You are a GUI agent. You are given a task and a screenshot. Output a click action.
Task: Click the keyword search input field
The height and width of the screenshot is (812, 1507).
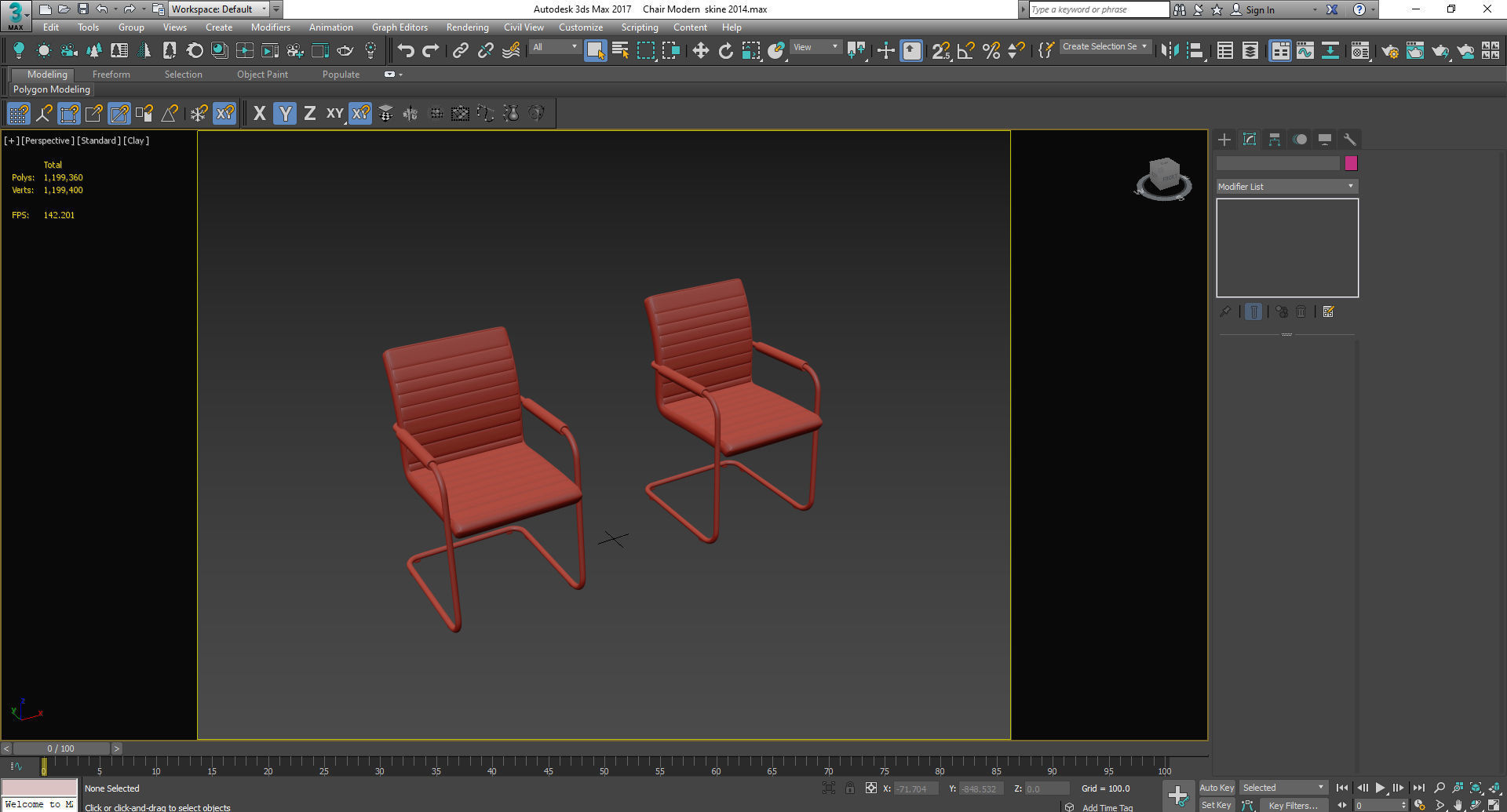(1099, 9)
